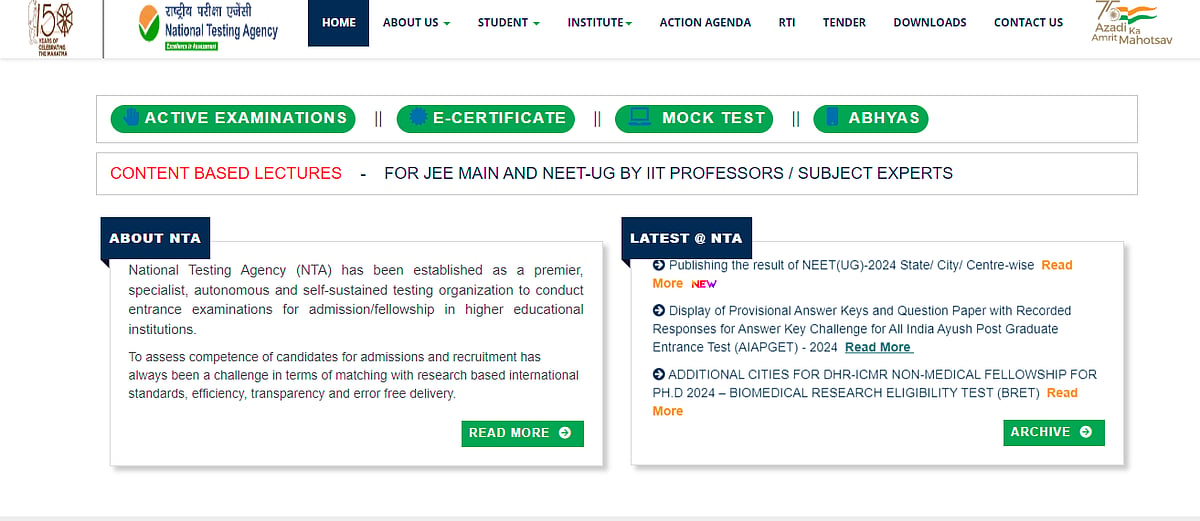Open the Content Based Lectures link
This screenshot has height=521, width=1200.
point(226,173)
